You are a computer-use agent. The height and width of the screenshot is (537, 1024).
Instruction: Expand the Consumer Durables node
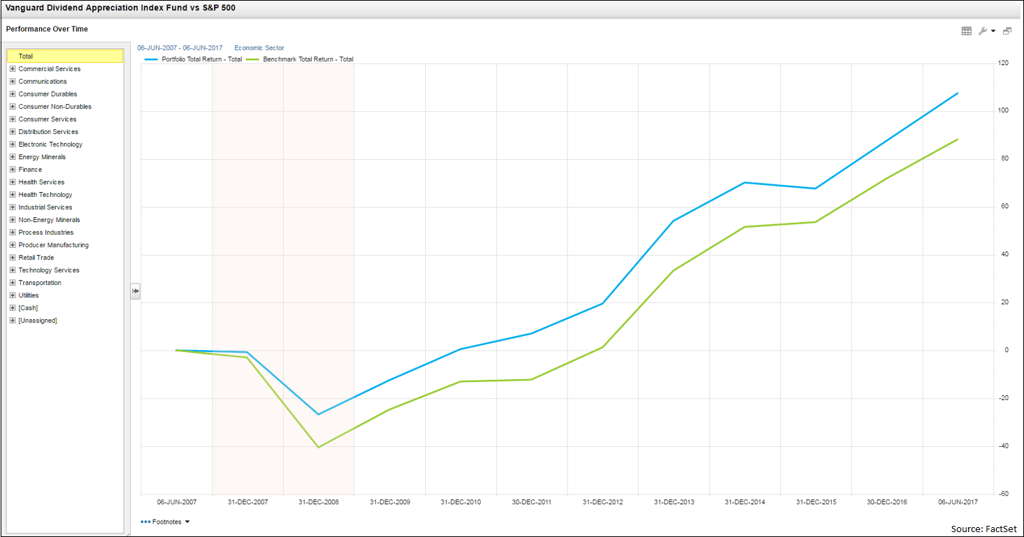click(x=12, y=94)
